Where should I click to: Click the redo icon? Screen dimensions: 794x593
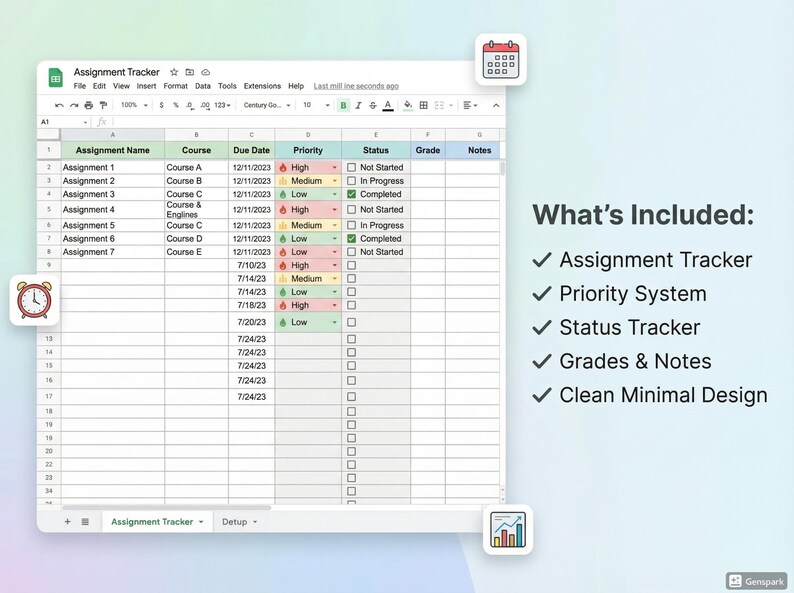74,105
